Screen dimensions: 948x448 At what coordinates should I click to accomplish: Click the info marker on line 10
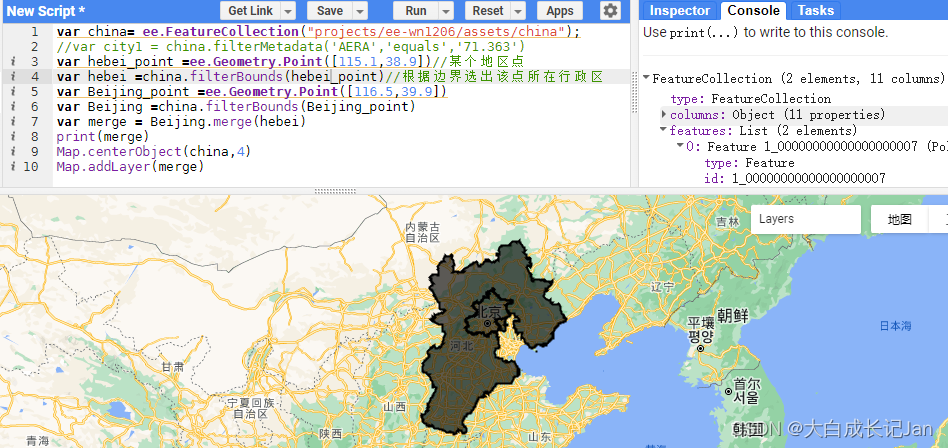(12, 166)
